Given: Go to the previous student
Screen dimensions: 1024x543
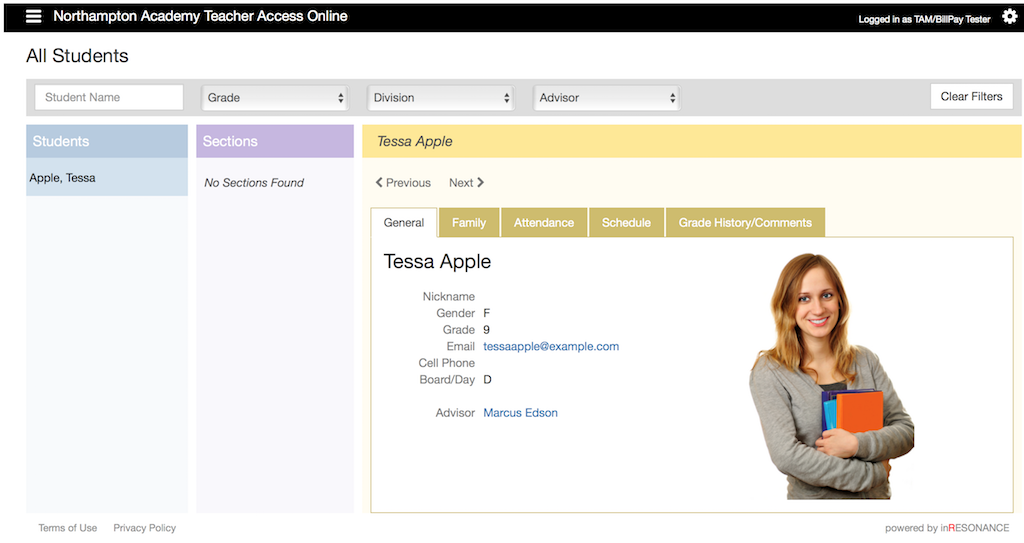Looking at the screenshot, I should click(403, 183).
